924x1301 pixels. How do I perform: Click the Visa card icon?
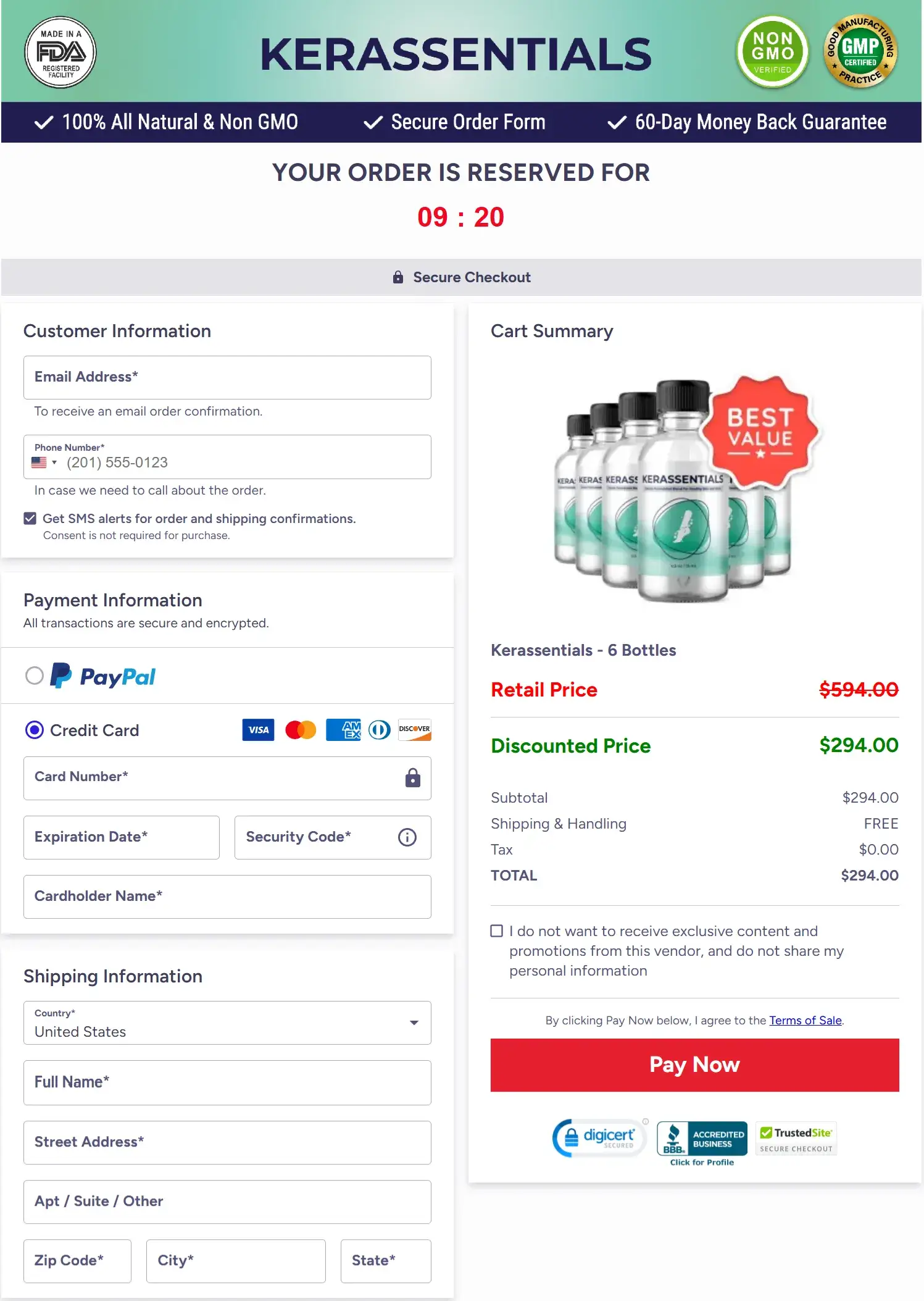[257, 730]
